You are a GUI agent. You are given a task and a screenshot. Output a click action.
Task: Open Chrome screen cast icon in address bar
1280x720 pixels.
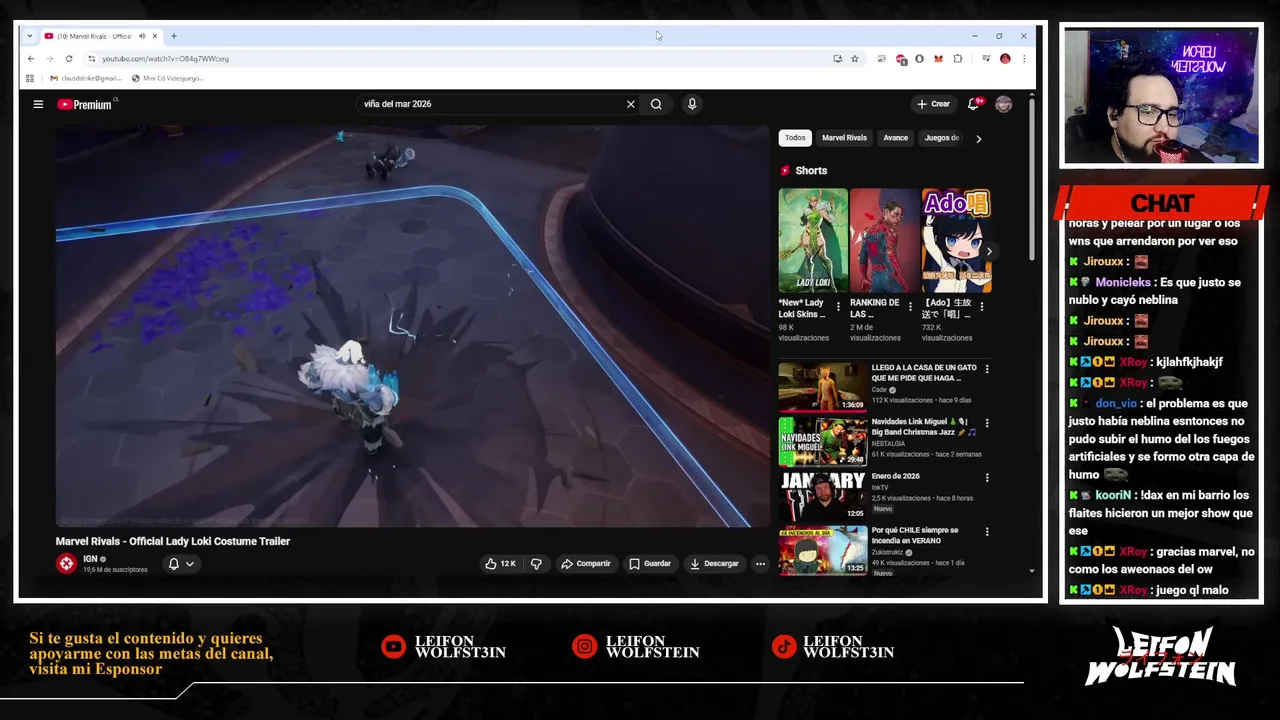click(837, 59)
